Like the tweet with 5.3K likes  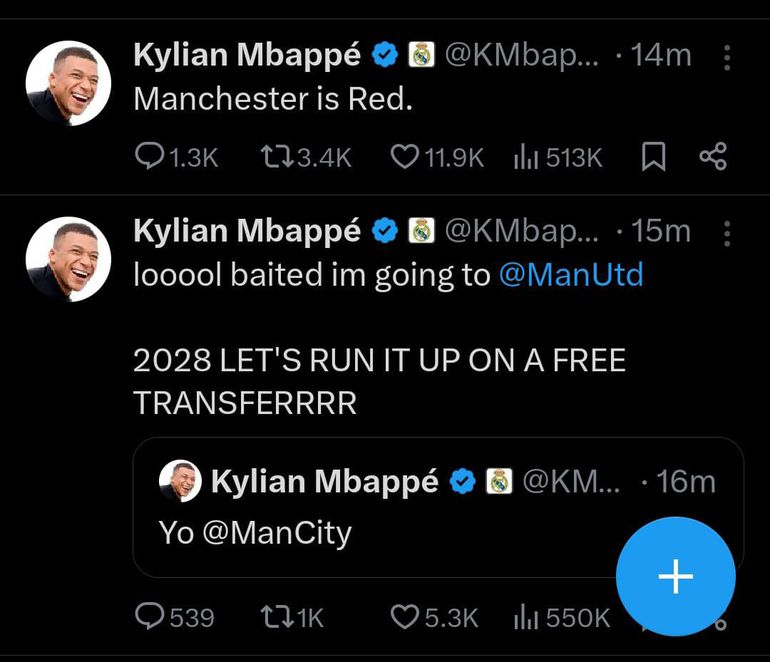pyautogui.click(x=404, y=617)
